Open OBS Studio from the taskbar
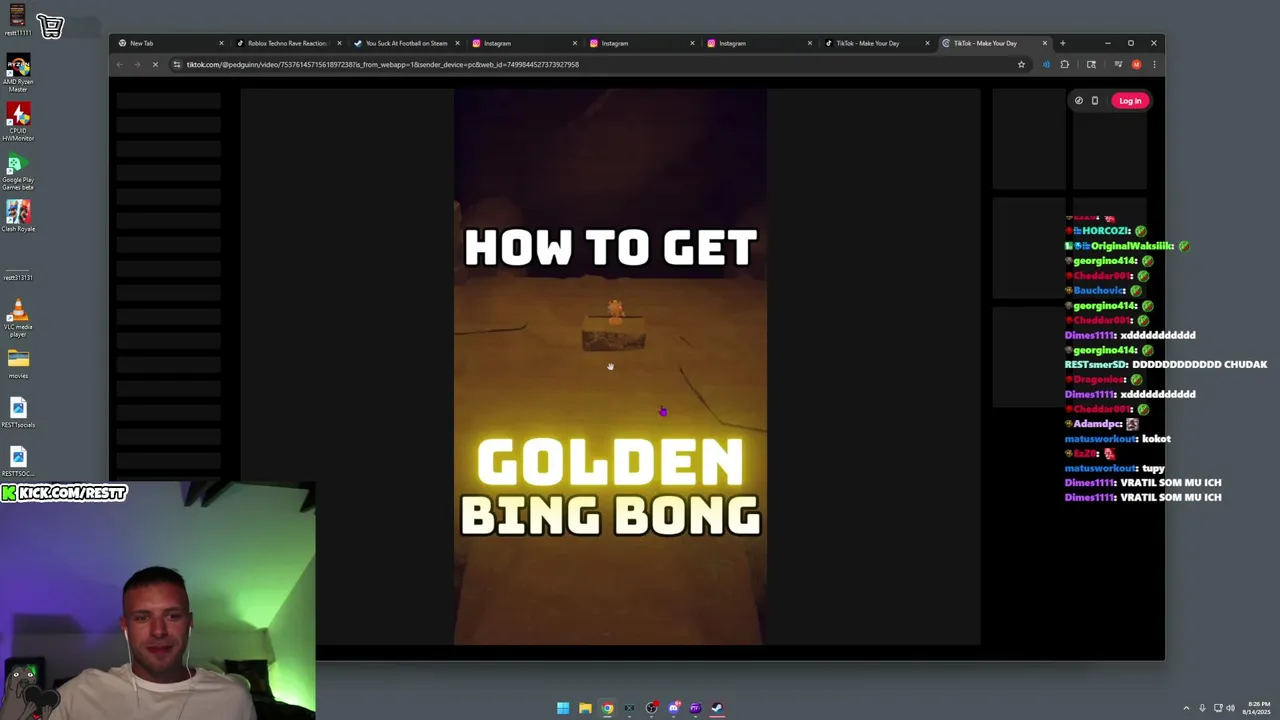Viewport: 1280px width, 720px height. [x=651, y=708]
